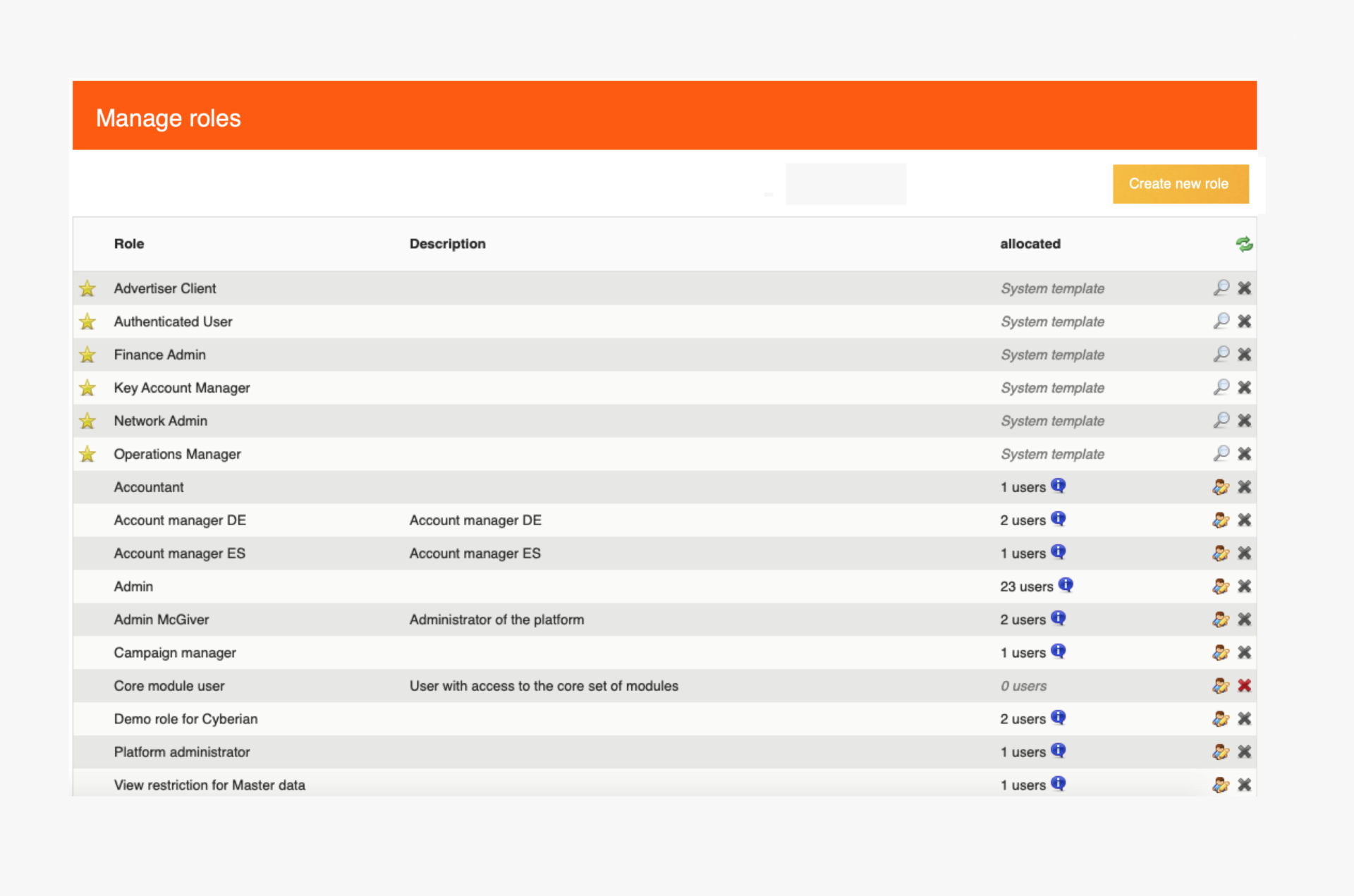
Task: Edit users of Demo role for Cyberian
Action: coord(1221,718)
